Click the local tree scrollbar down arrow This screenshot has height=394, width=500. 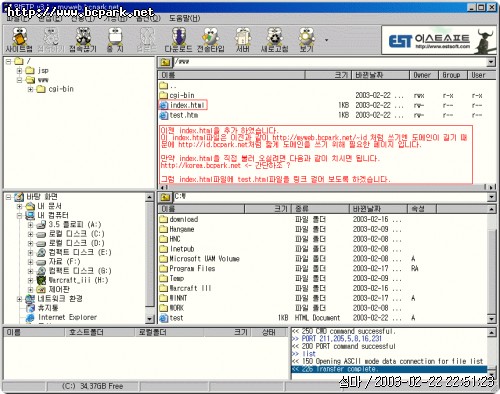pyautogui.click(x=150, y=319)
